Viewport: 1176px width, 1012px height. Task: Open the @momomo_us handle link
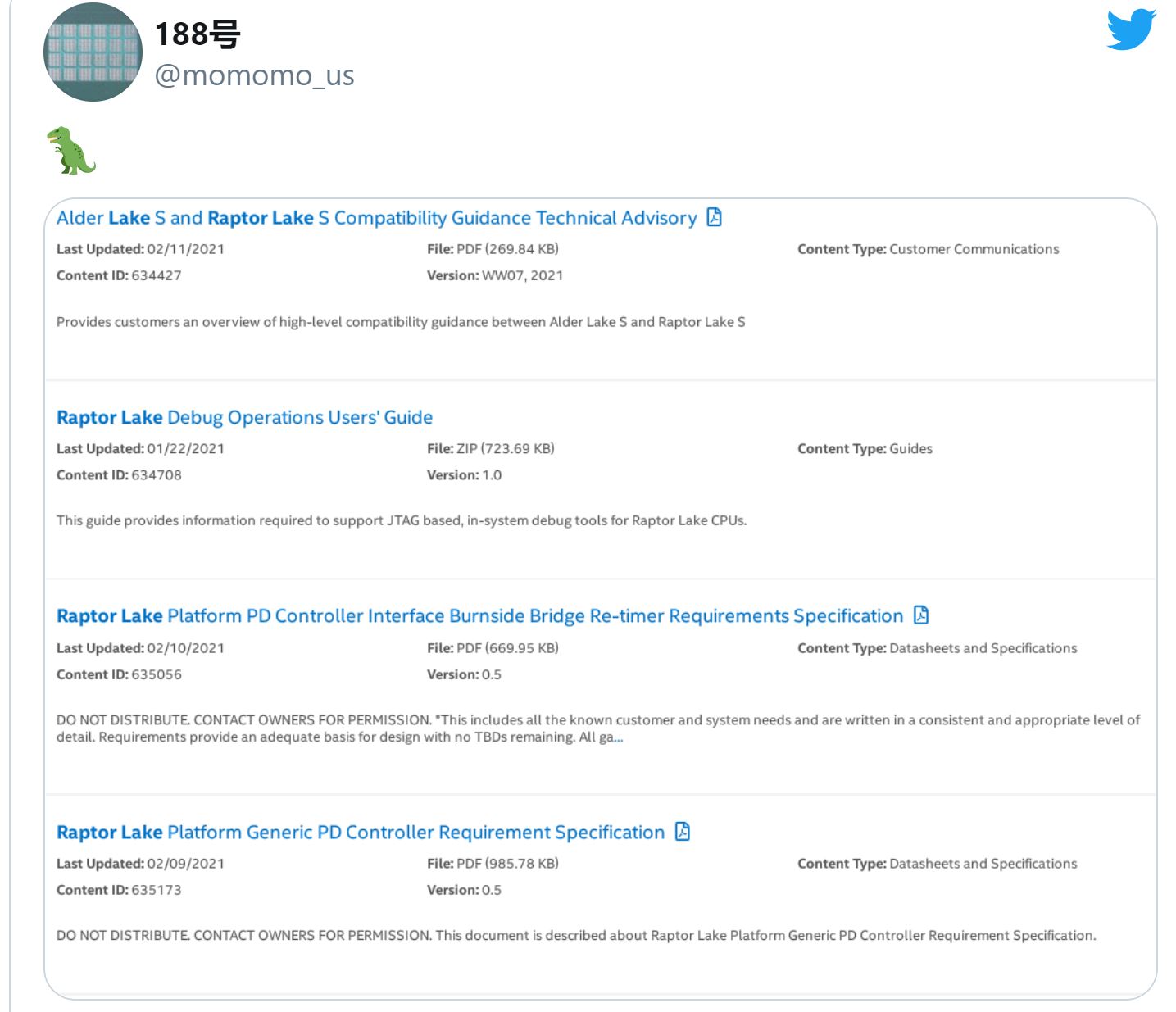254,75
